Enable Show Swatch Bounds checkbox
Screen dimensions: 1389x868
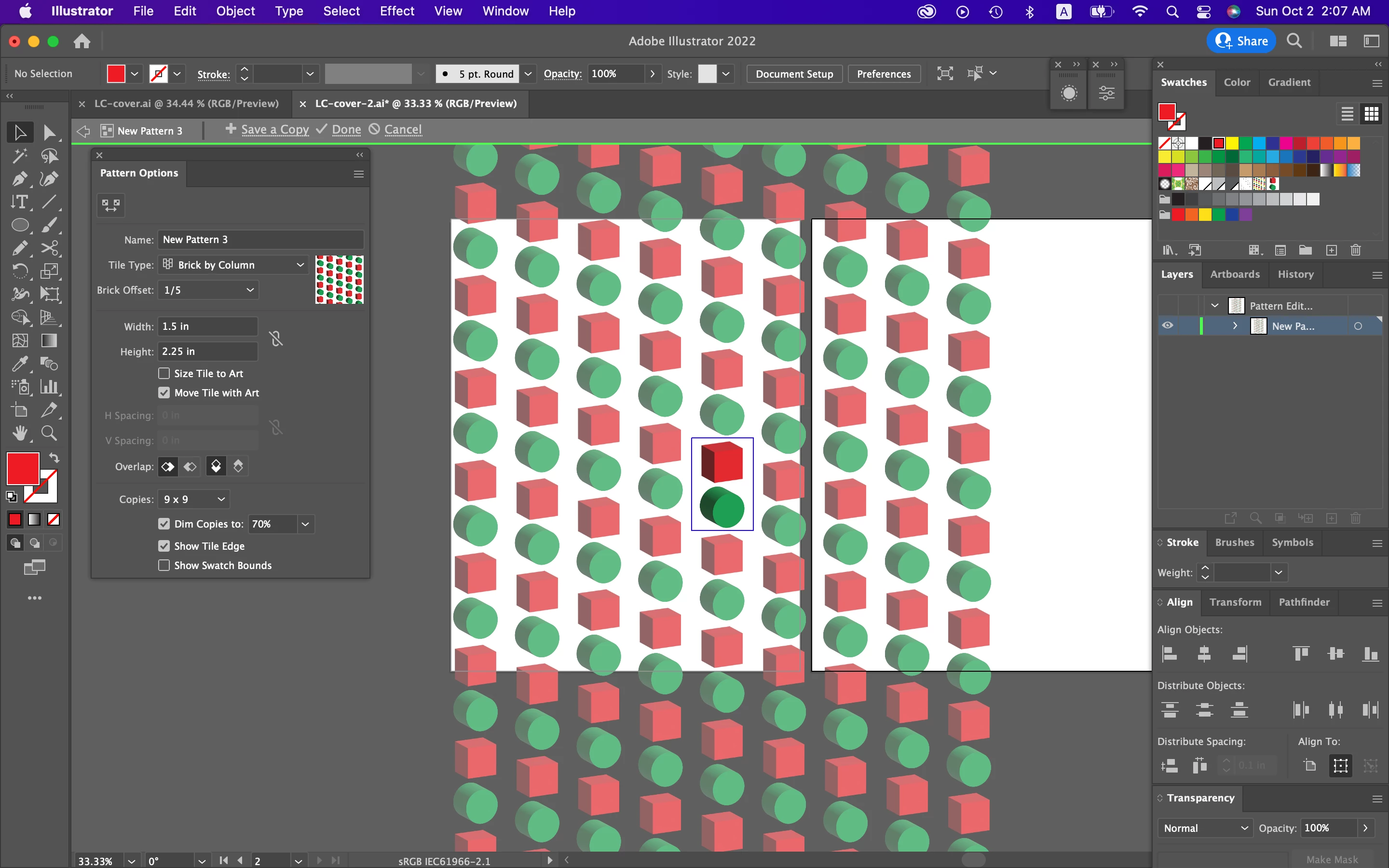[x=164, y=566]
